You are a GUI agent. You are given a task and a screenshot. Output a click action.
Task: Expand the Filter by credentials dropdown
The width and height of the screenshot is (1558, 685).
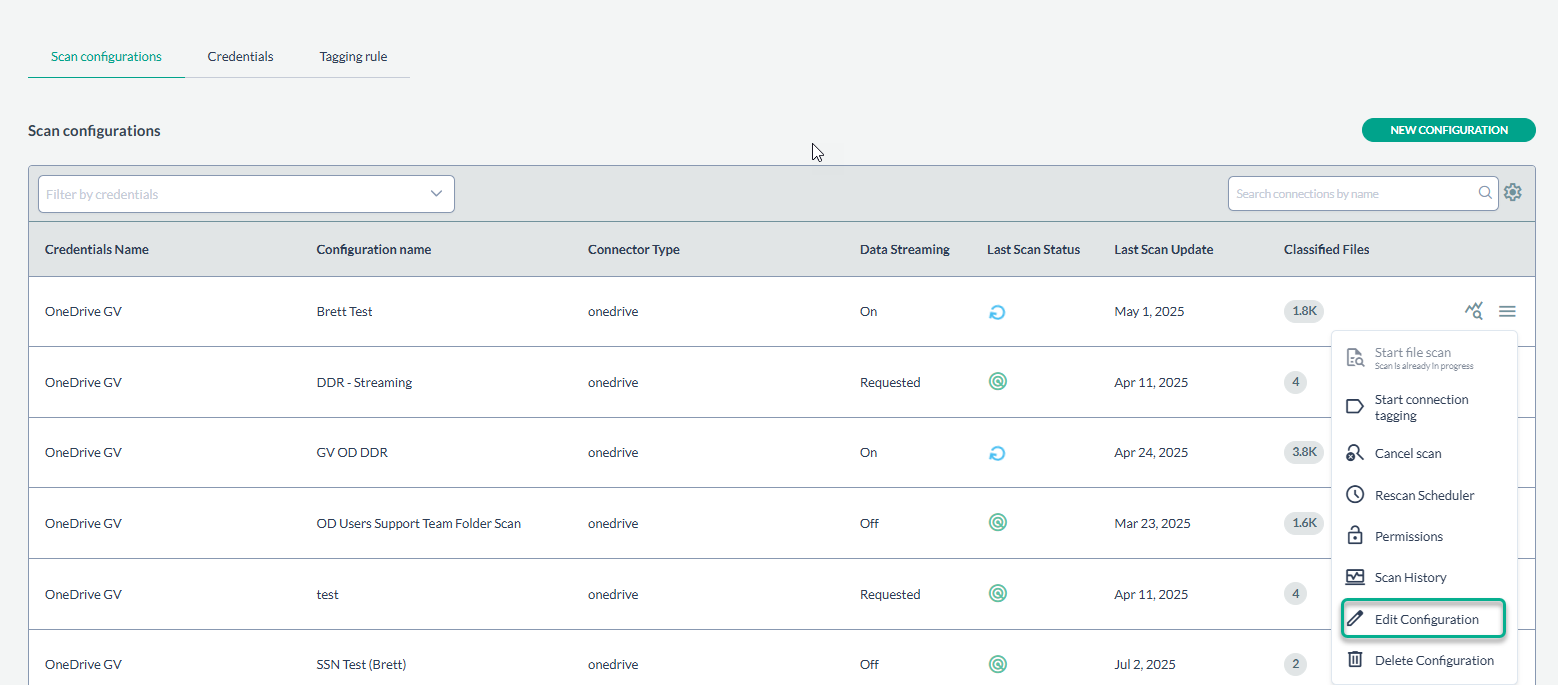436,194
